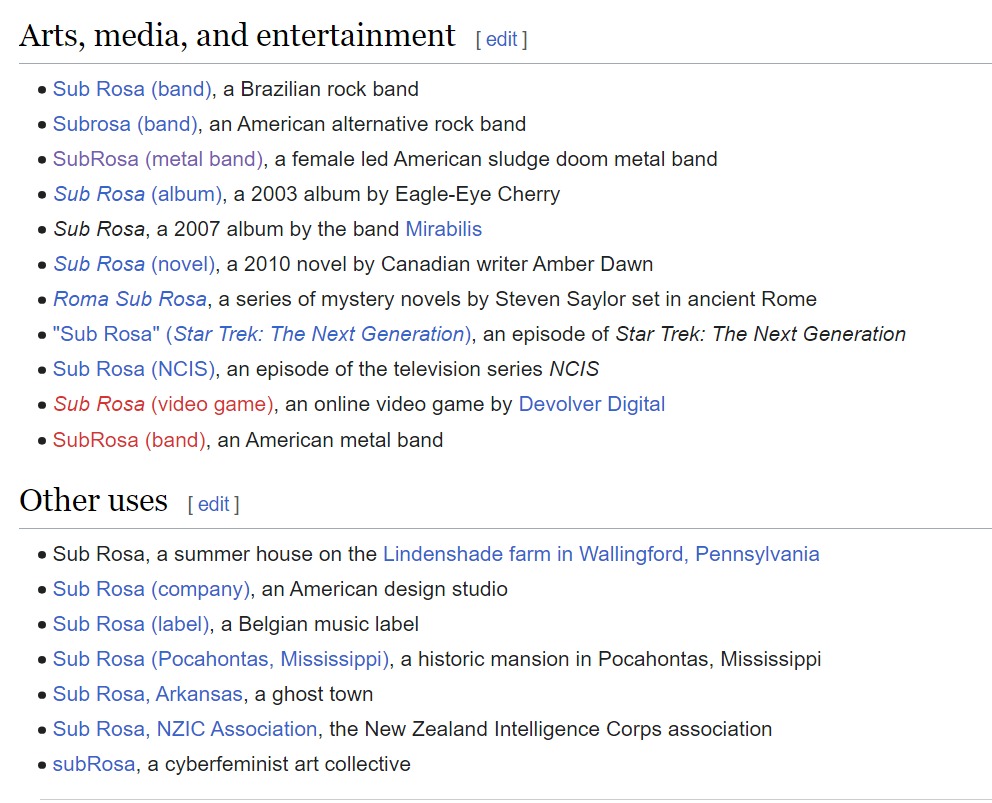The width and height of the screenshot is (992, 803).
Task: Click red SubRosa (band) metal band link
Action: [129, 440]
